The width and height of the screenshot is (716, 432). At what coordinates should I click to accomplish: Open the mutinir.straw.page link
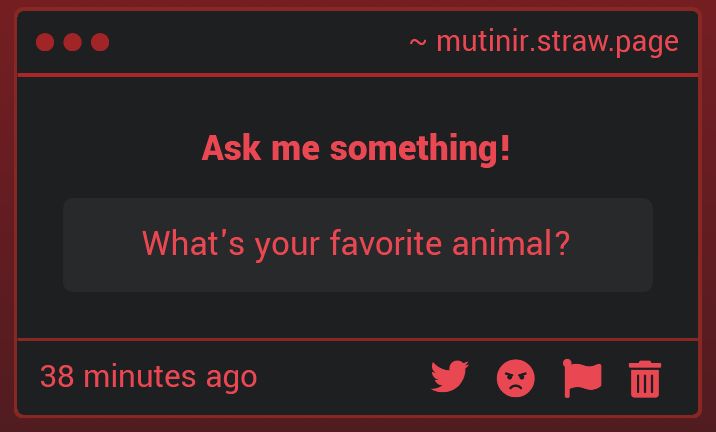coord(557,42)
